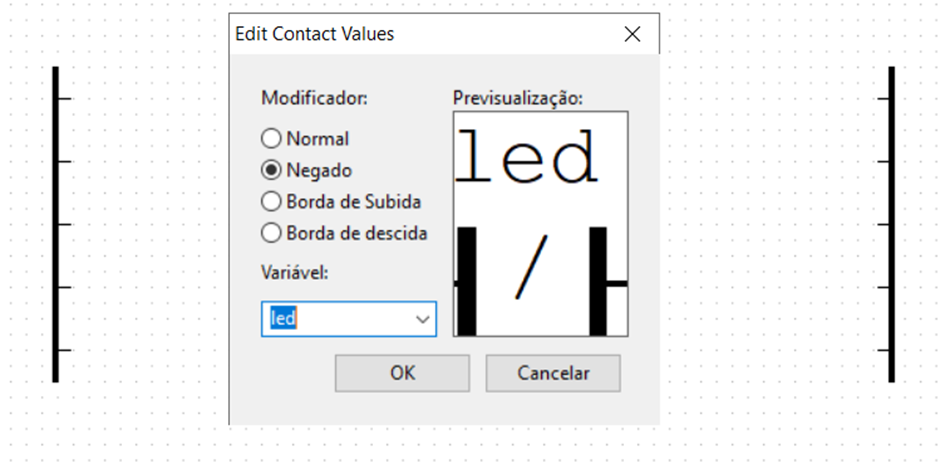Expand the Variável dropdown arrow
This screenshot has height=473, width=940.
423,319
